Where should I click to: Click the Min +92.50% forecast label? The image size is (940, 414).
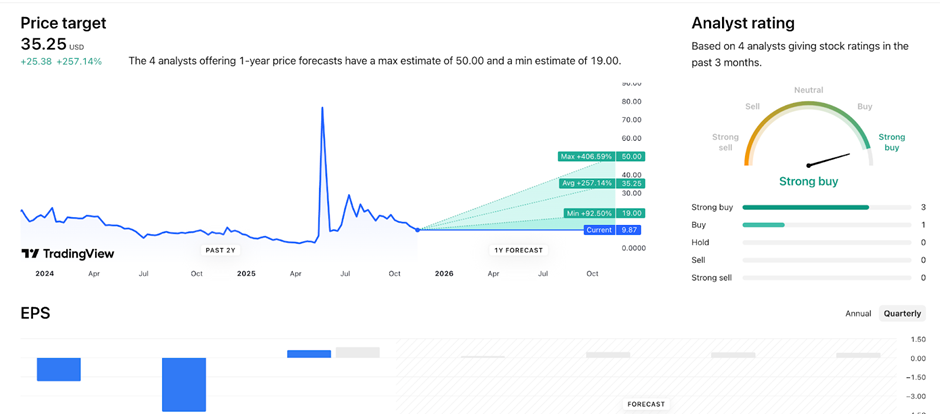pos(589,213)
